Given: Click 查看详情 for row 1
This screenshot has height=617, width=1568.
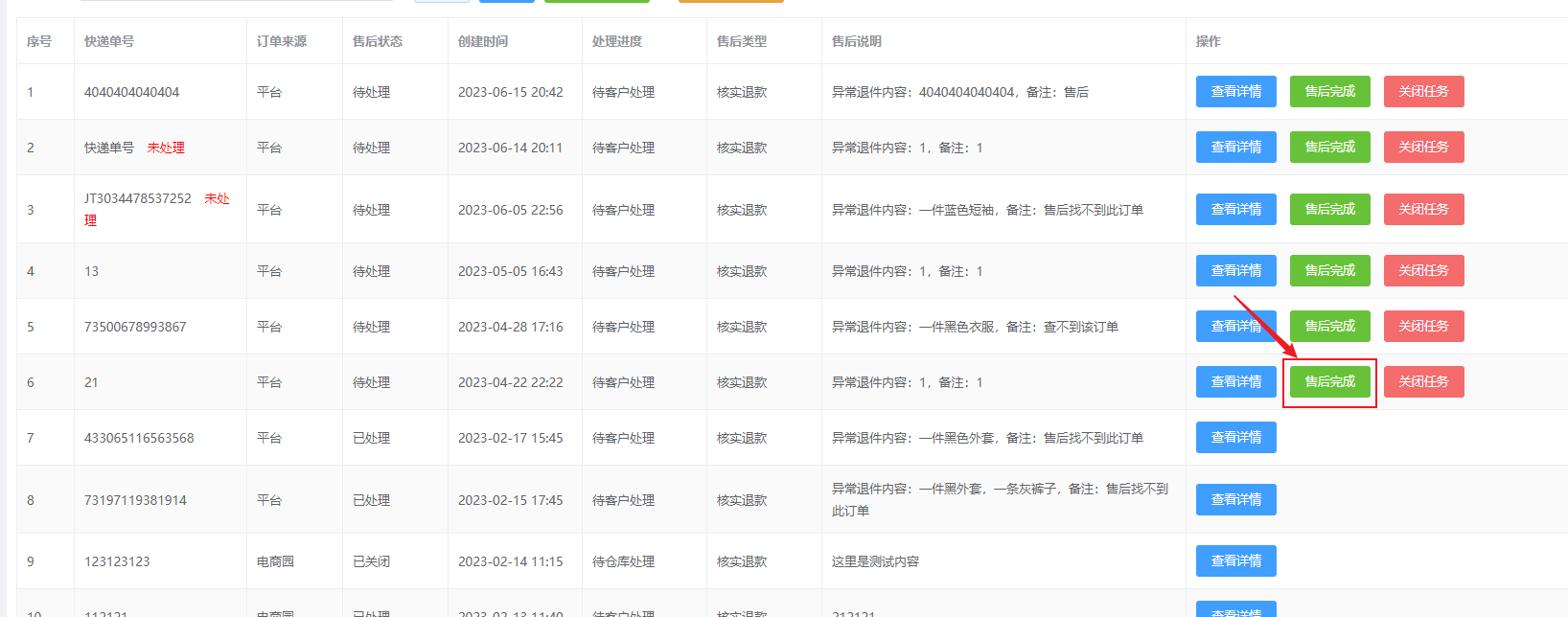Looking at the screenshot, I should coord(1235,92).
